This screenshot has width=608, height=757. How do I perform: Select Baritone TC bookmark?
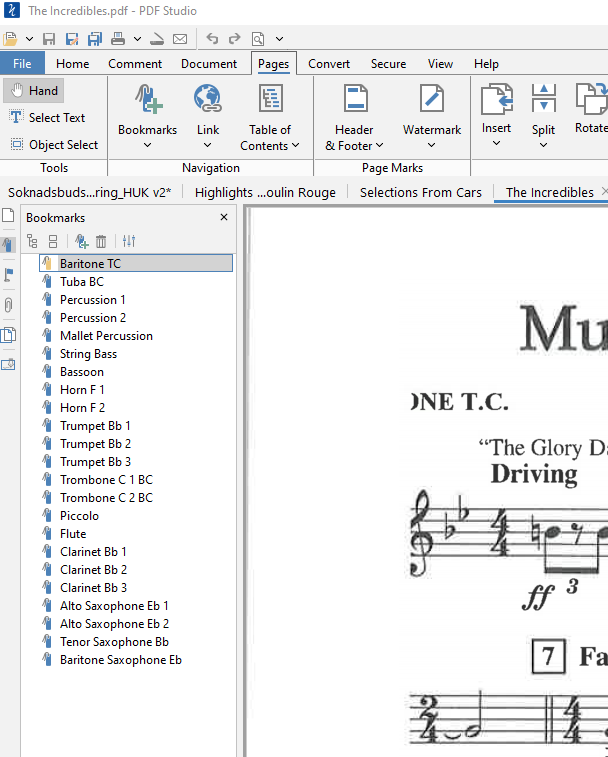136,264
